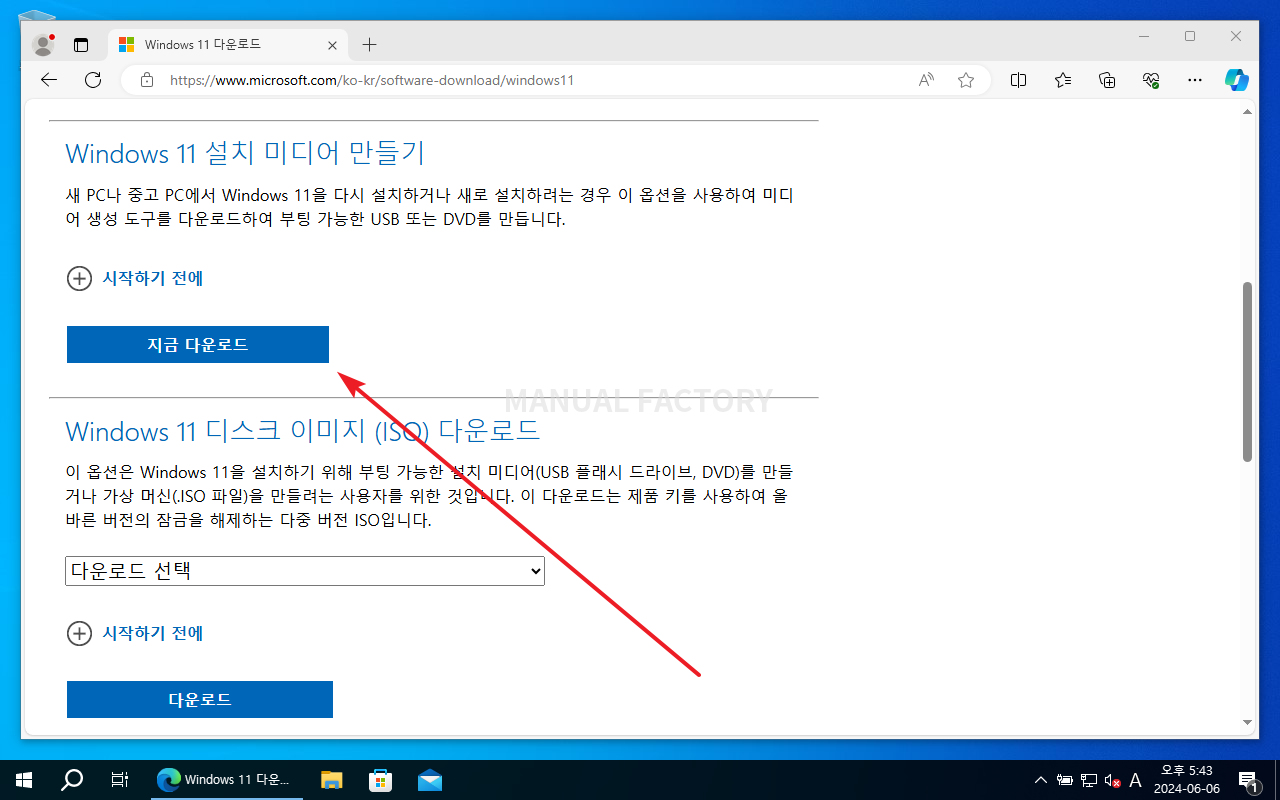Close the Windows 11 다운로드 tab
The image size is (1280, 800).
tap(333, 45)
